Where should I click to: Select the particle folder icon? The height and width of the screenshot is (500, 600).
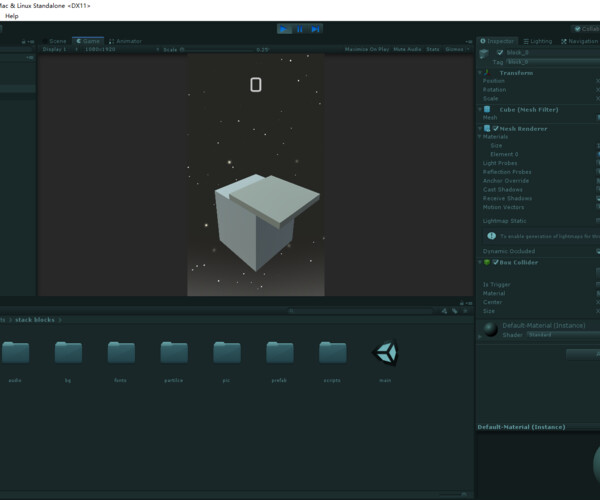[x=174, y=352]
